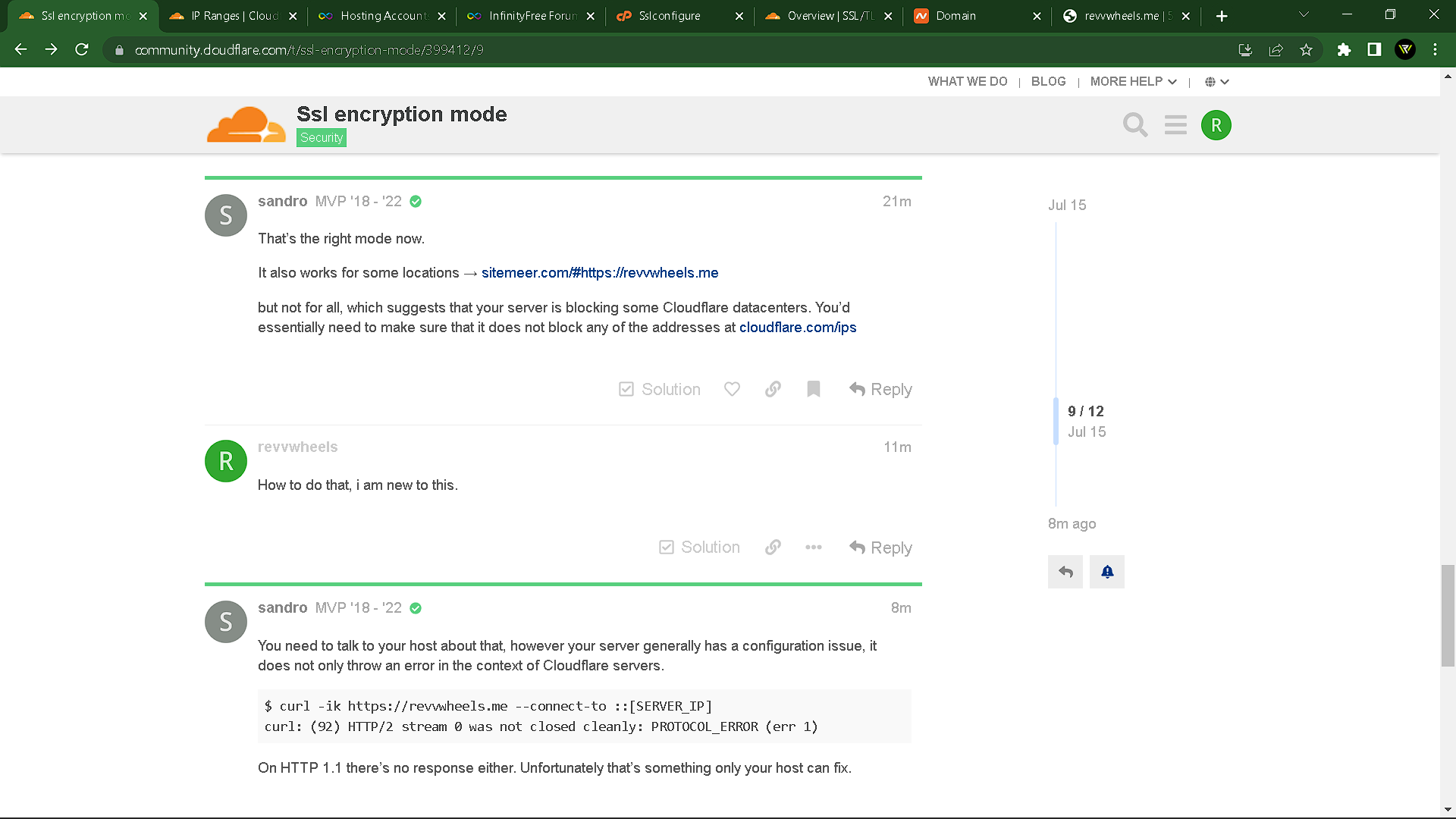Open the cloudflare.com/ips link
This screenshot has width=1456, height=819.
tap(797, 327)
